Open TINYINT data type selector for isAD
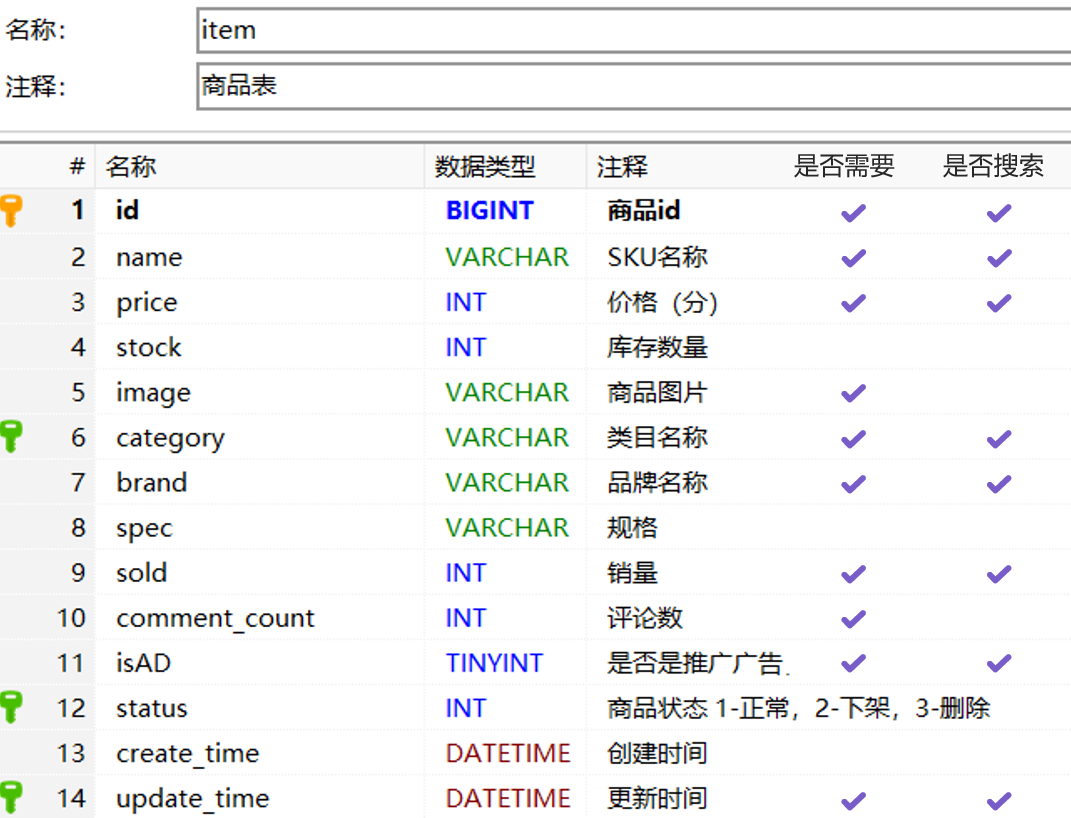 point(494,663)
